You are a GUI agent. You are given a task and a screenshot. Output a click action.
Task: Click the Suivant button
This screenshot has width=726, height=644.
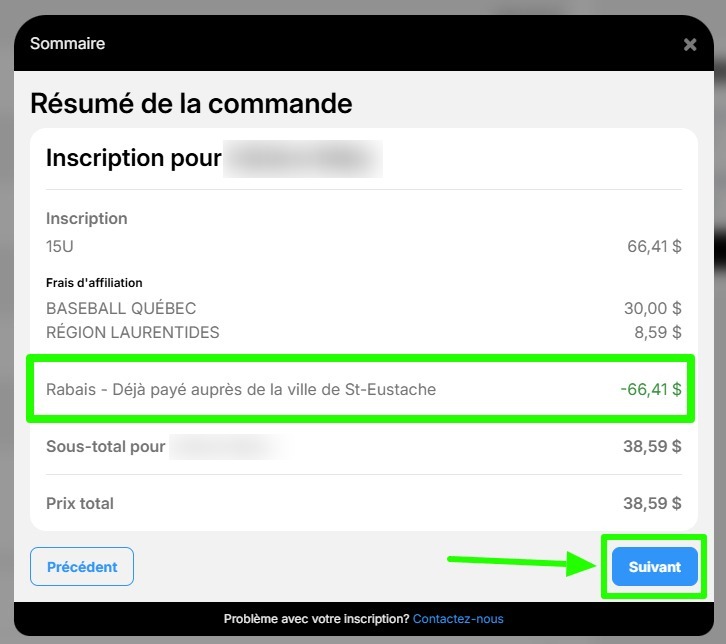[x=654, y=567]
